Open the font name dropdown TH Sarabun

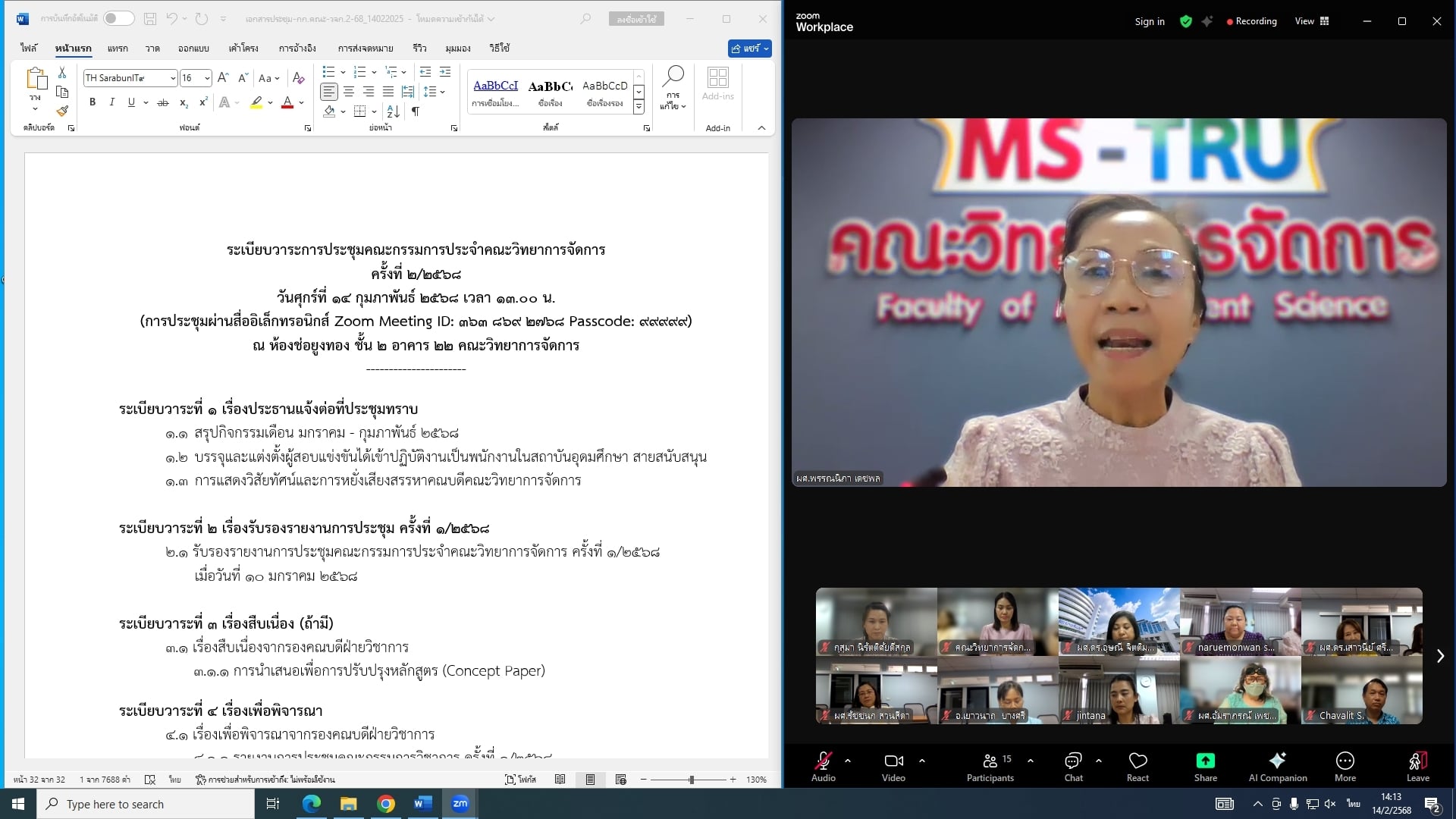pyautogui.click(x=173, y=78)
